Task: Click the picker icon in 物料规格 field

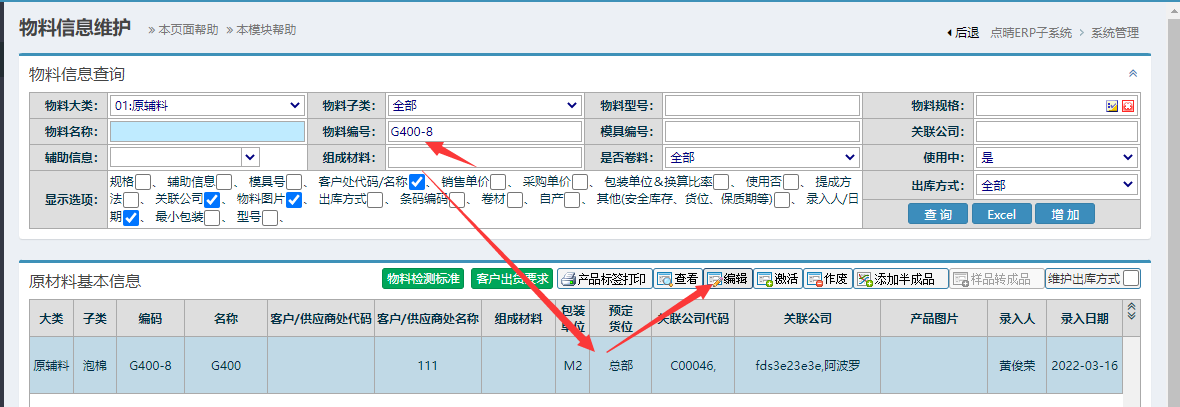Action: [1112, 106]
